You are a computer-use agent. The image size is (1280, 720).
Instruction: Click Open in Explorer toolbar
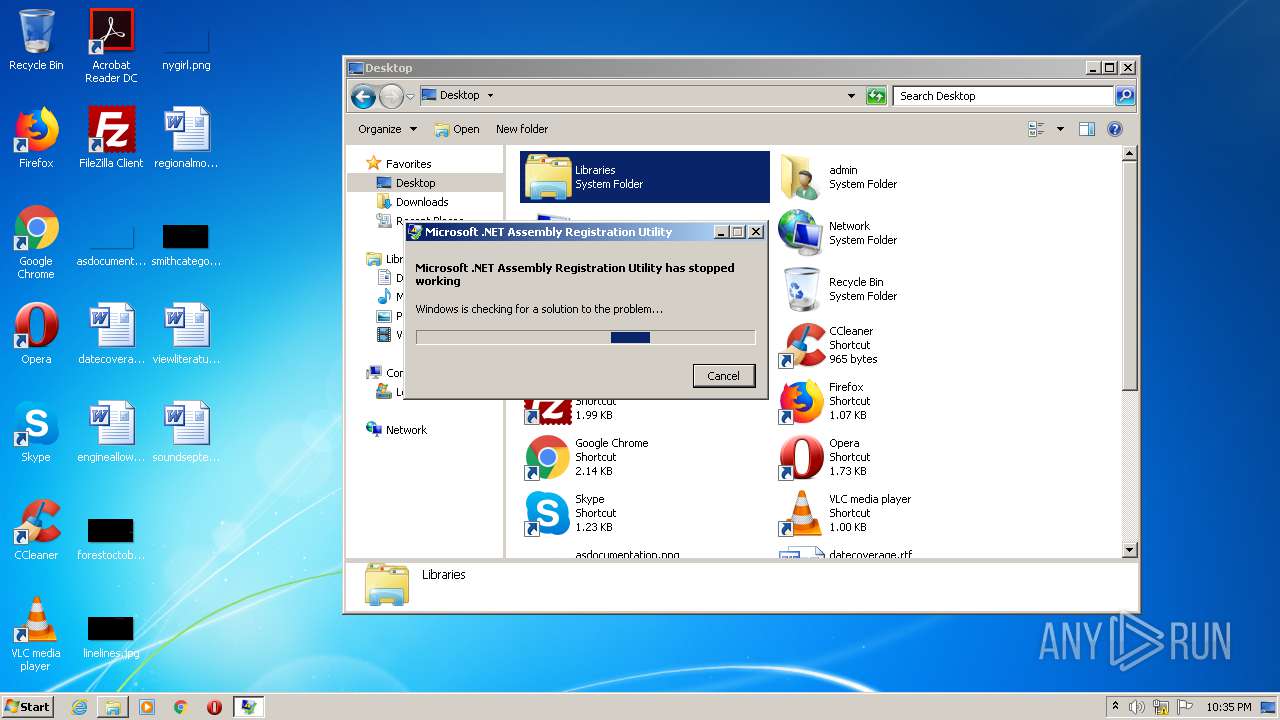457,129
